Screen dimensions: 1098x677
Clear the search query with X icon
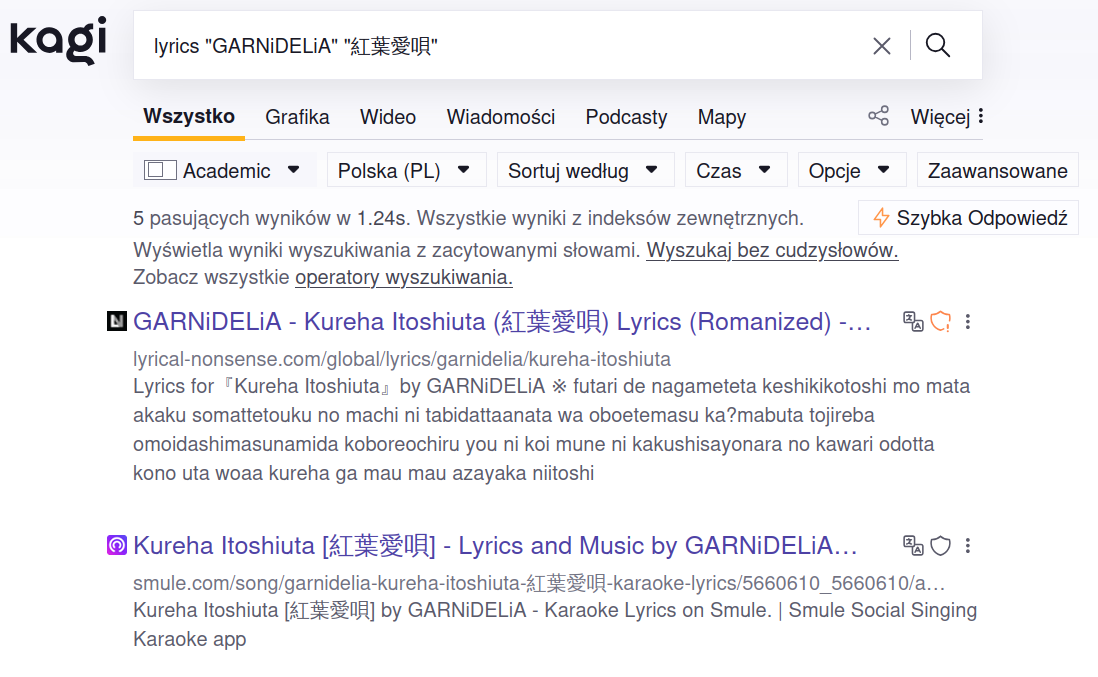(881, 46)
